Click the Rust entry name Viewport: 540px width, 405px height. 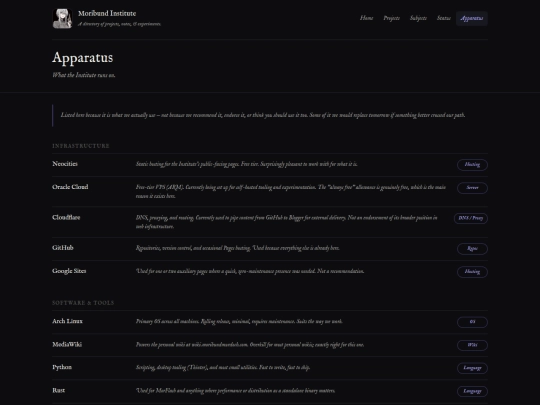(59, 390)
